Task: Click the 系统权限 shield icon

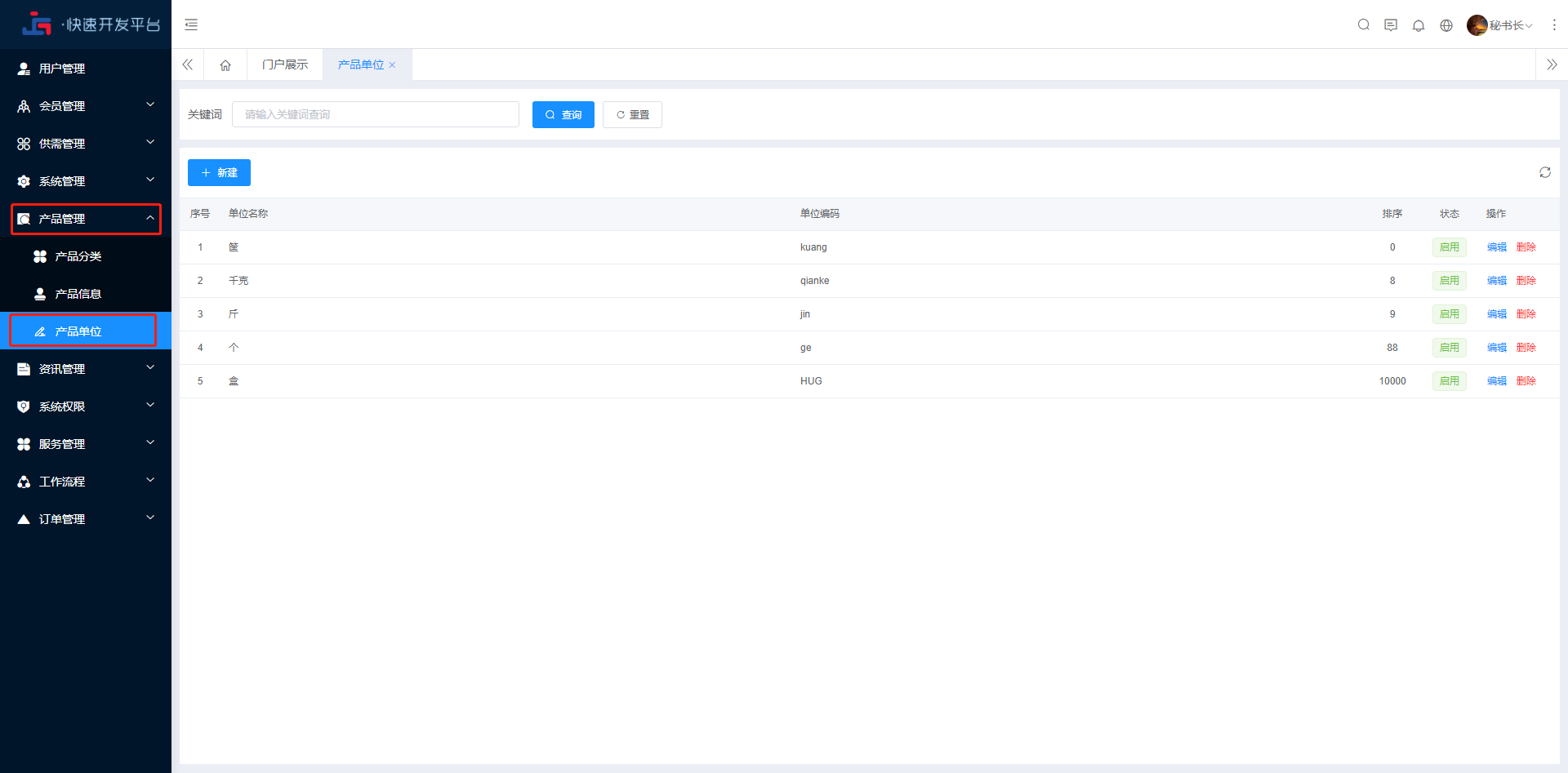Action: coord(24,406)
